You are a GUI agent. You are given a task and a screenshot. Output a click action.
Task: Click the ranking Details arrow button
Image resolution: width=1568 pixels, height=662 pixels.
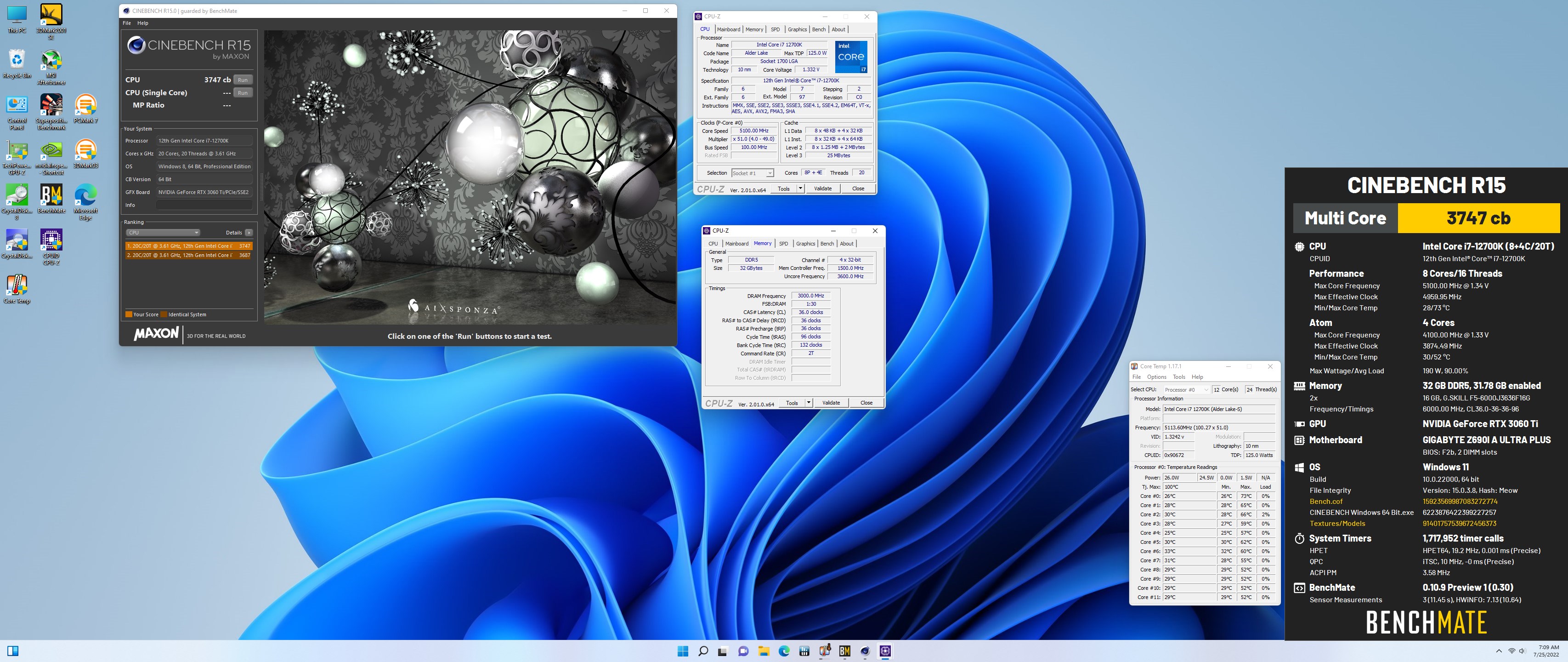pos(249,233)
